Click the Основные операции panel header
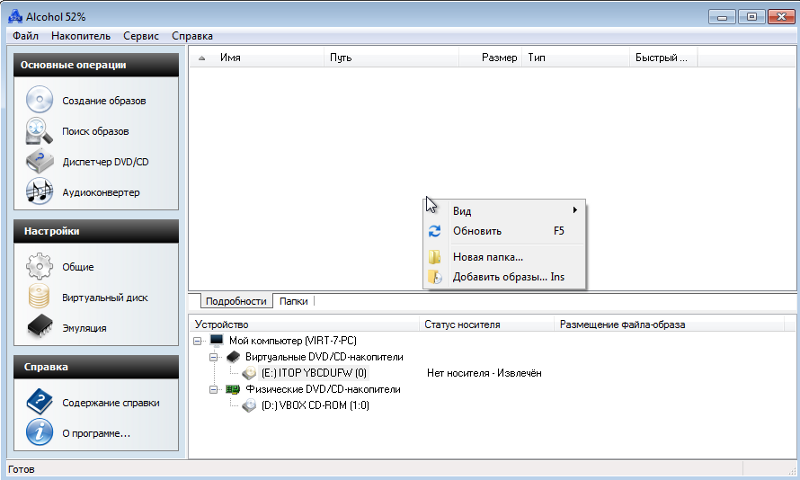 pos(96,65)
